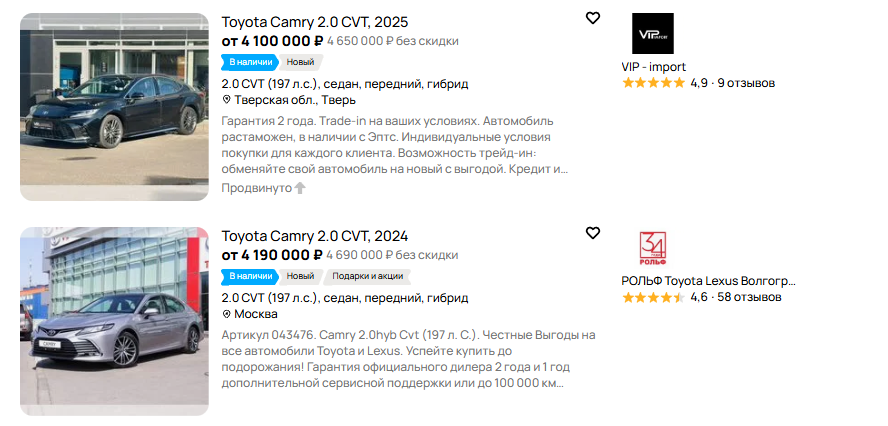Open the 9 отзывов reviews link
Screen dimensions: 888x426
coord(746,83)
